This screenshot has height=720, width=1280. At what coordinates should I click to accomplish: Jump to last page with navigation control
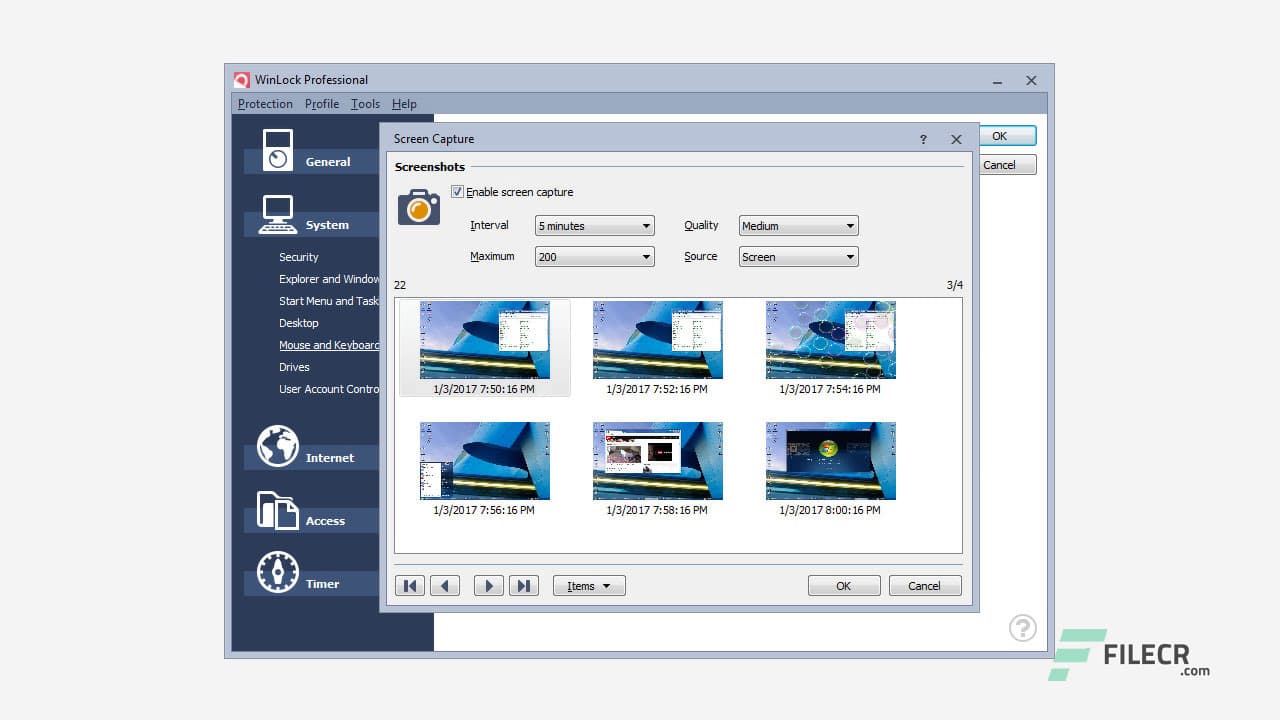tap(524, 585)
